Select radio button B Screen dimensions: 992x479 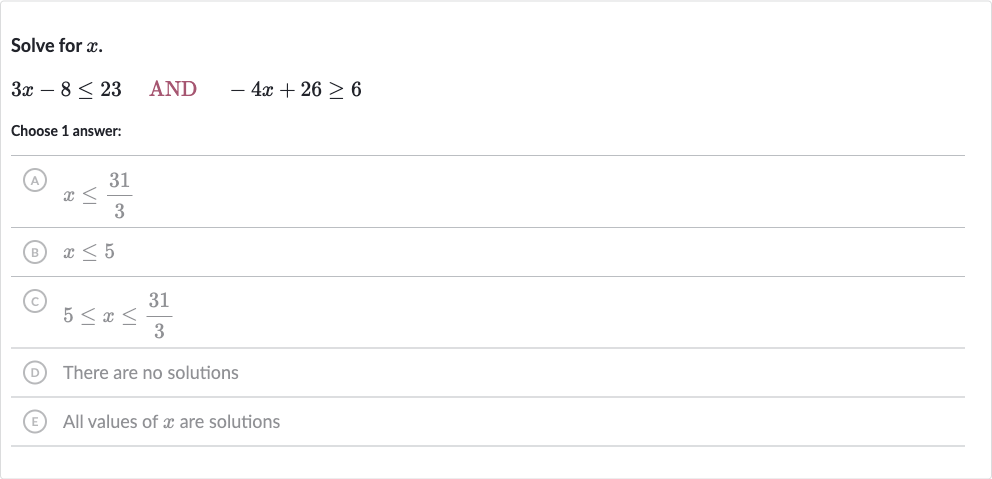(35, 252)
